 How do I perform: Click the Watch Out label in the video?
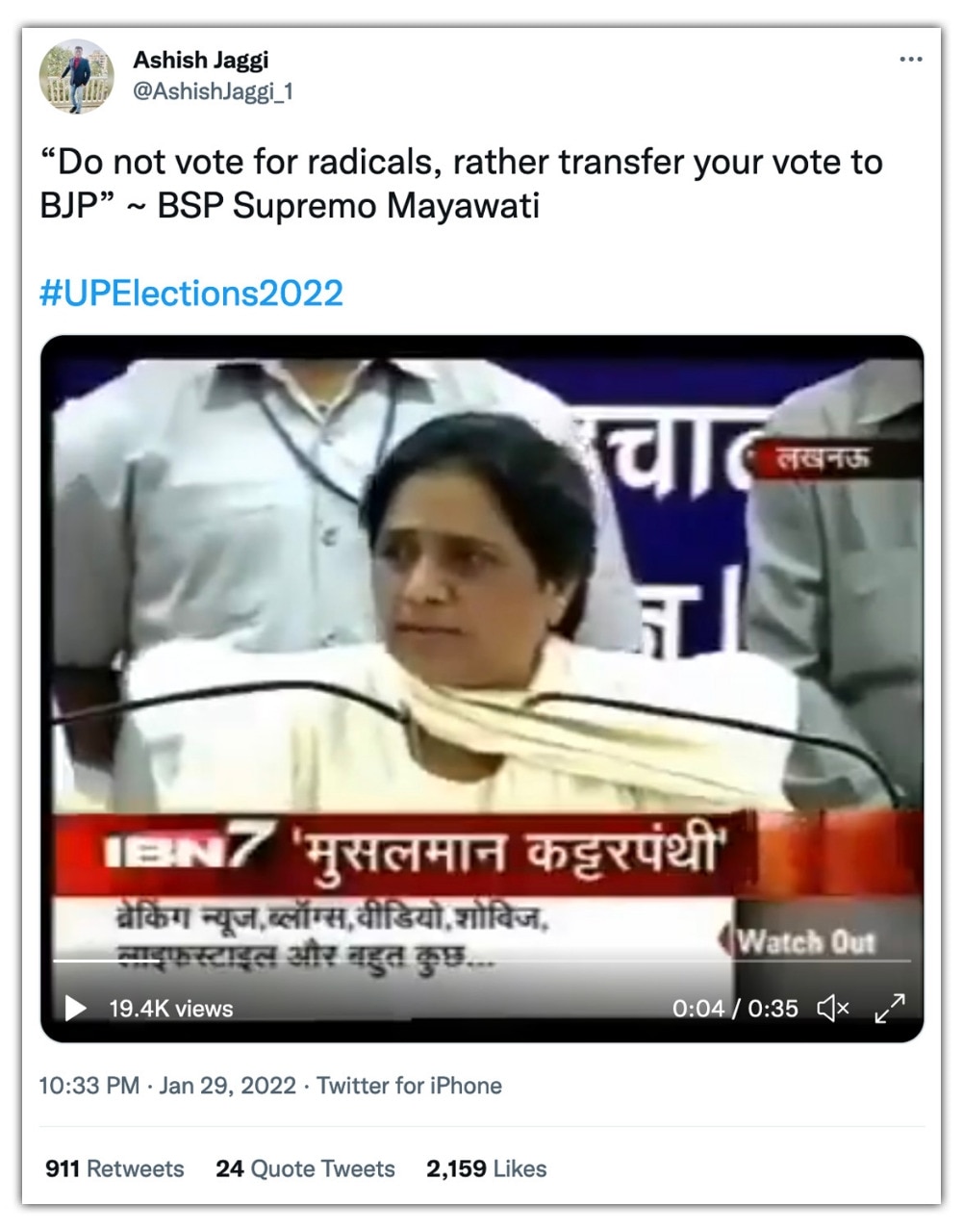(x=805, y=941)
